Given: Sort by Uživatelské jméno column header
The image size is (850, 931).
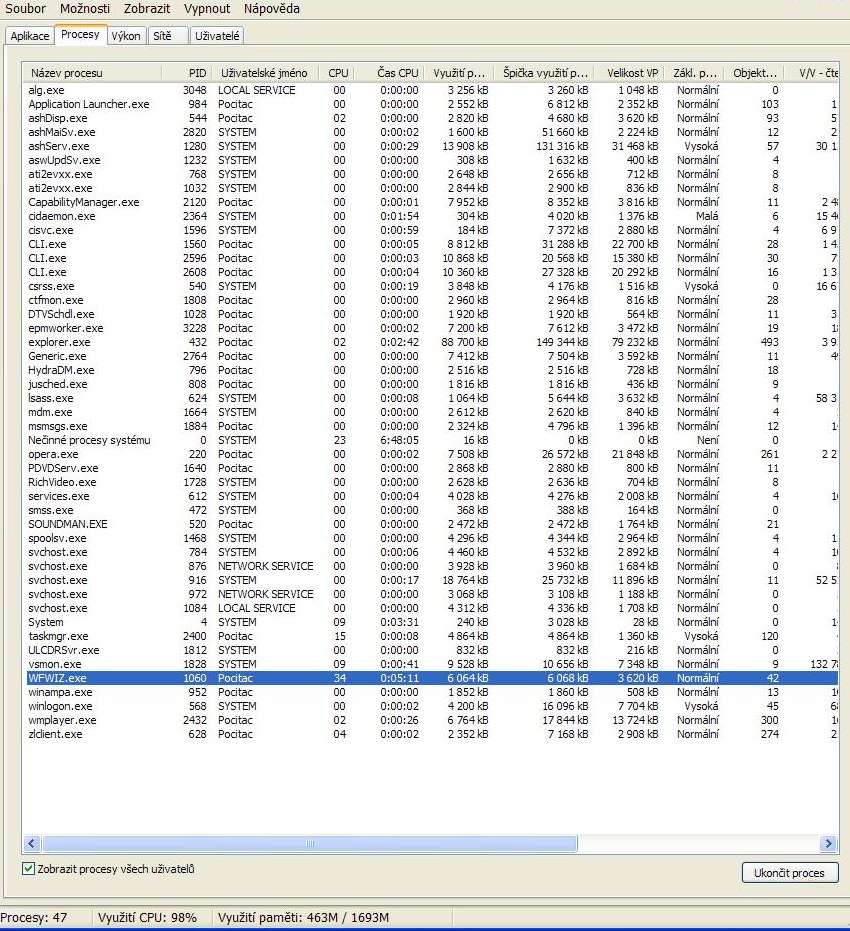Looking at the screenshot, I should tap(265, 73).
